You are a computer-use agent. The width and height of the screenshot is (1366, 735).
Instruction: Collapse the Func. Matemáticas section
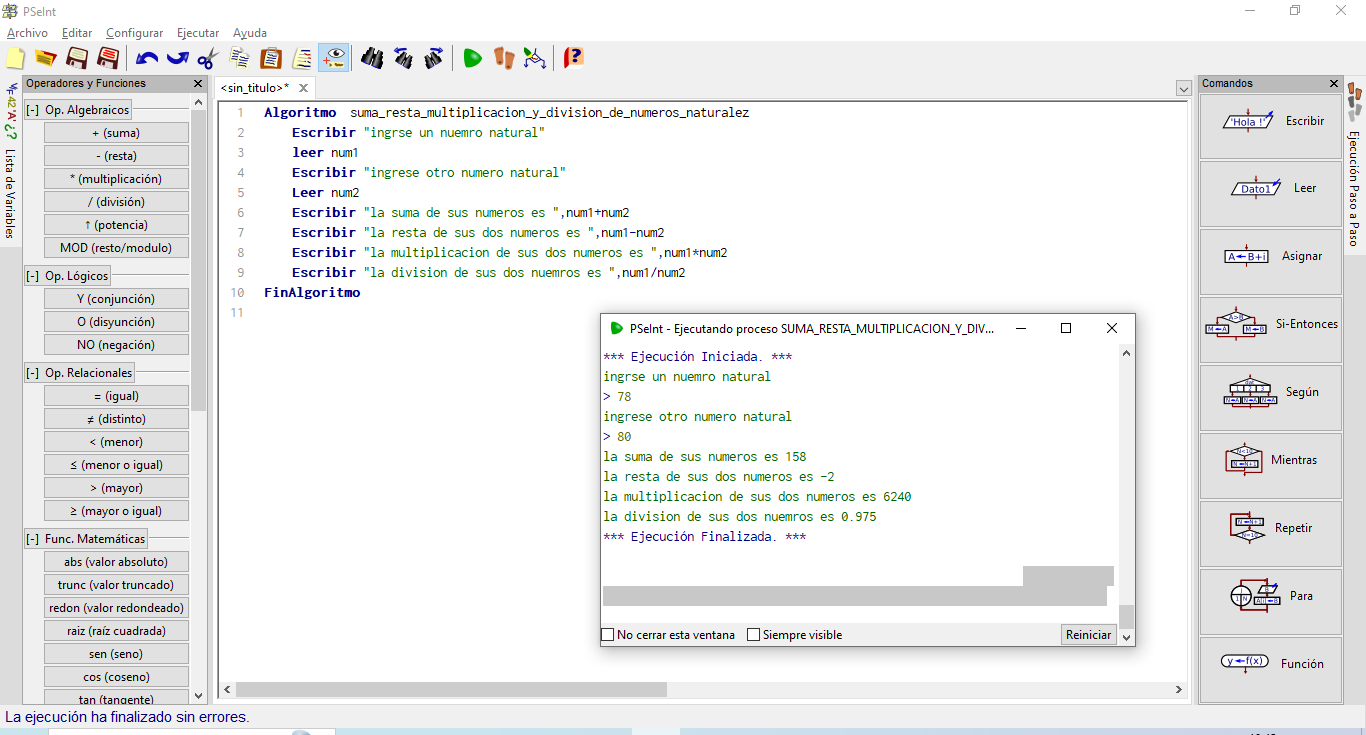tap(33, 539)
